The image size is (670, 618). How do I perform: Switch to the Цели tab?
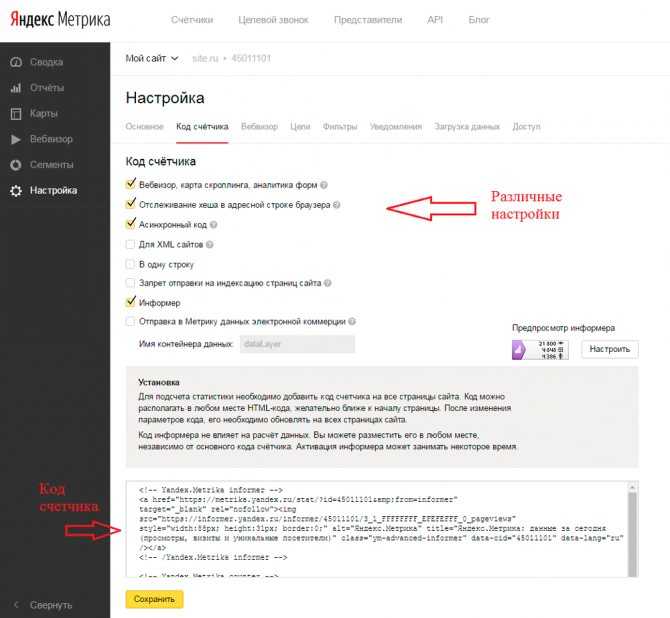(300, 127)
